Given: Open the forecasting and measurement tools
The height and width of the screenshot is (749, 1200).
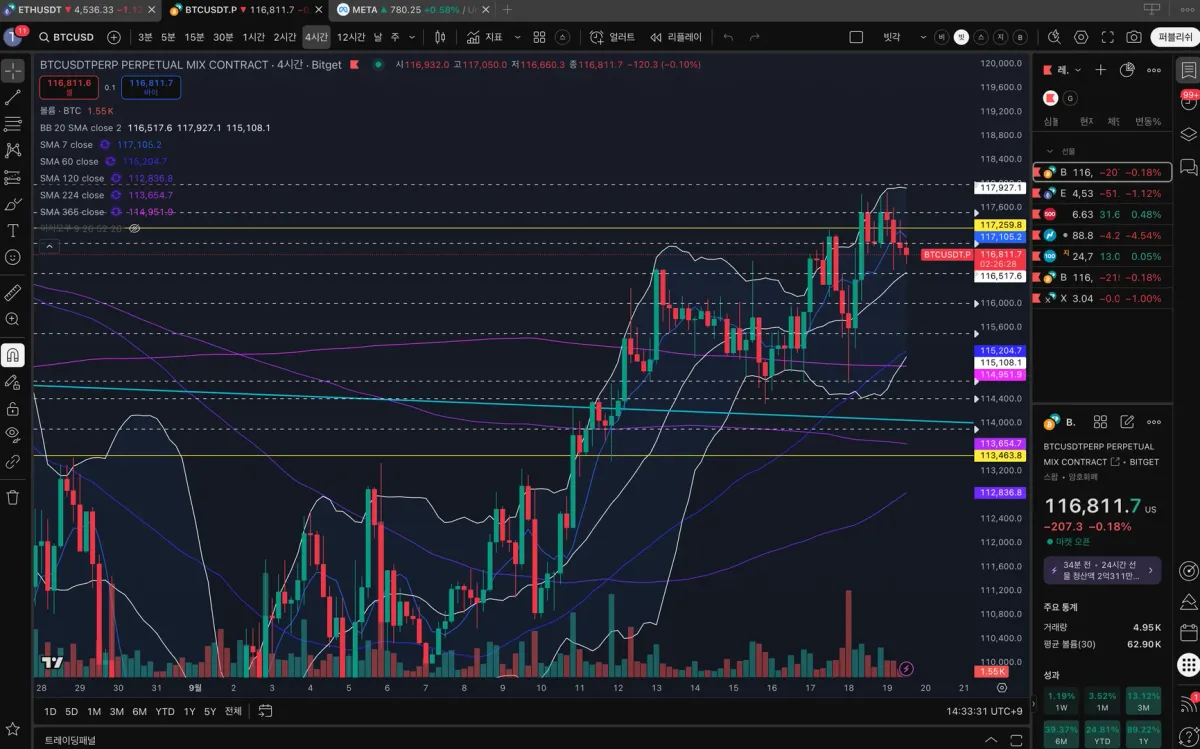Looking at the screenshot, I should tap(13, 177).
